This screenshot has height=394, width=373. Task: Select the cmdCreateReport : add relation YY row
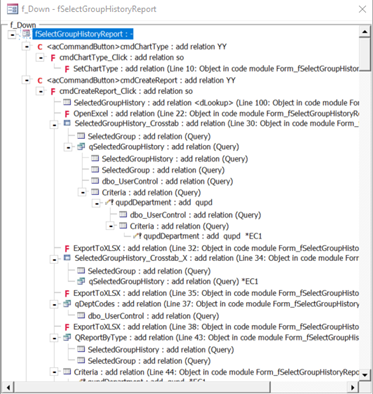141,80
